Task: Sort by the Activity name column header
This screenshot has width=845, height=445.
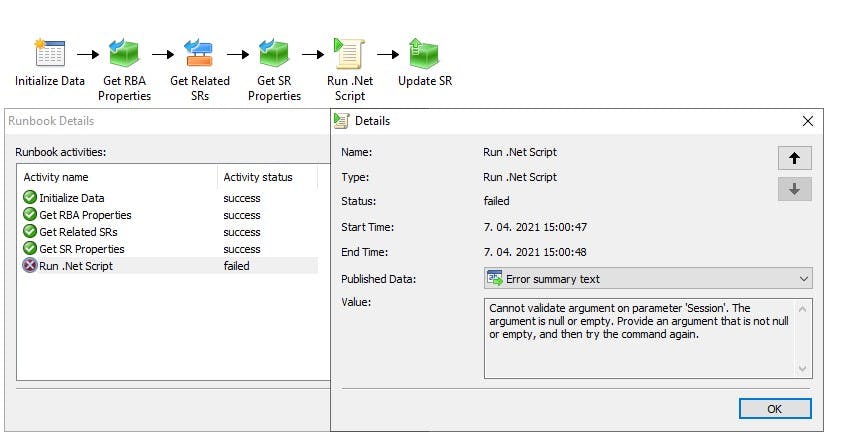Action: pyautogui.click(x=117, y=177)
